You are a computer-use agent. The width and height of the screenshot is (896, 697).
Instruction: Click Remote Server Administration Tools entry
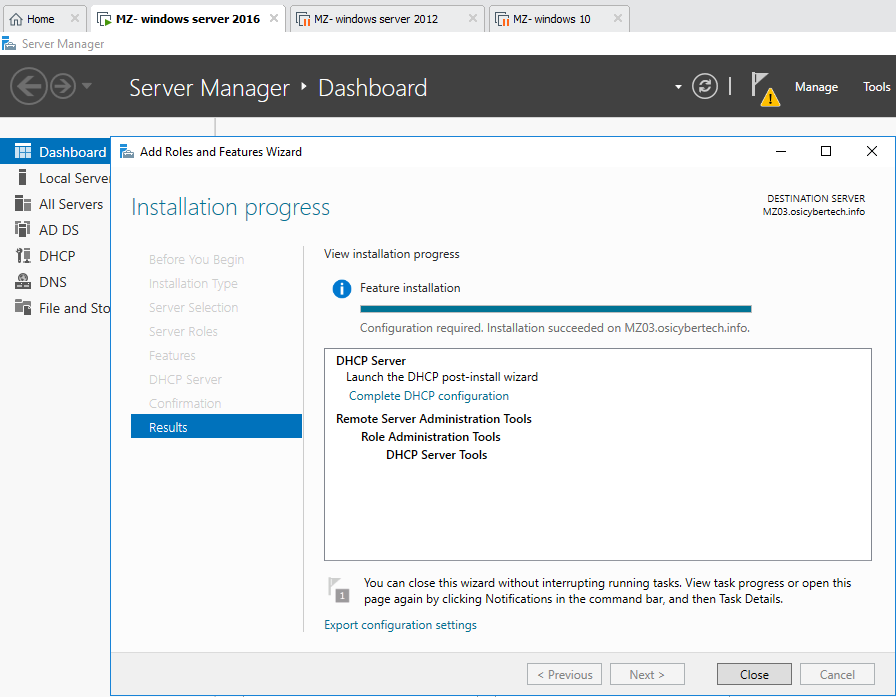coord(434,419)
